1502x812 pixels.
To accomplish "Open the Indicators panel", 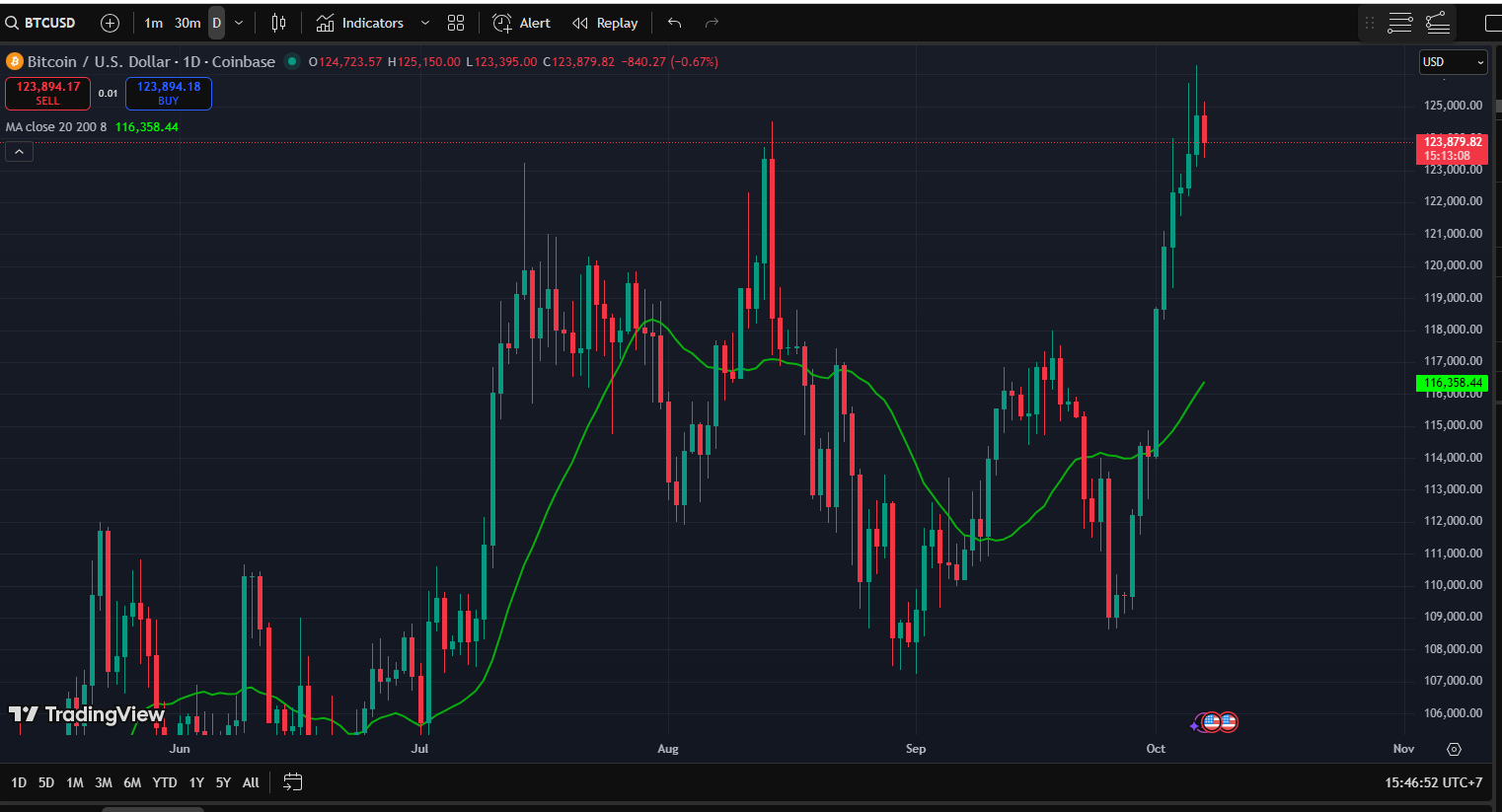I will point(360,23).
